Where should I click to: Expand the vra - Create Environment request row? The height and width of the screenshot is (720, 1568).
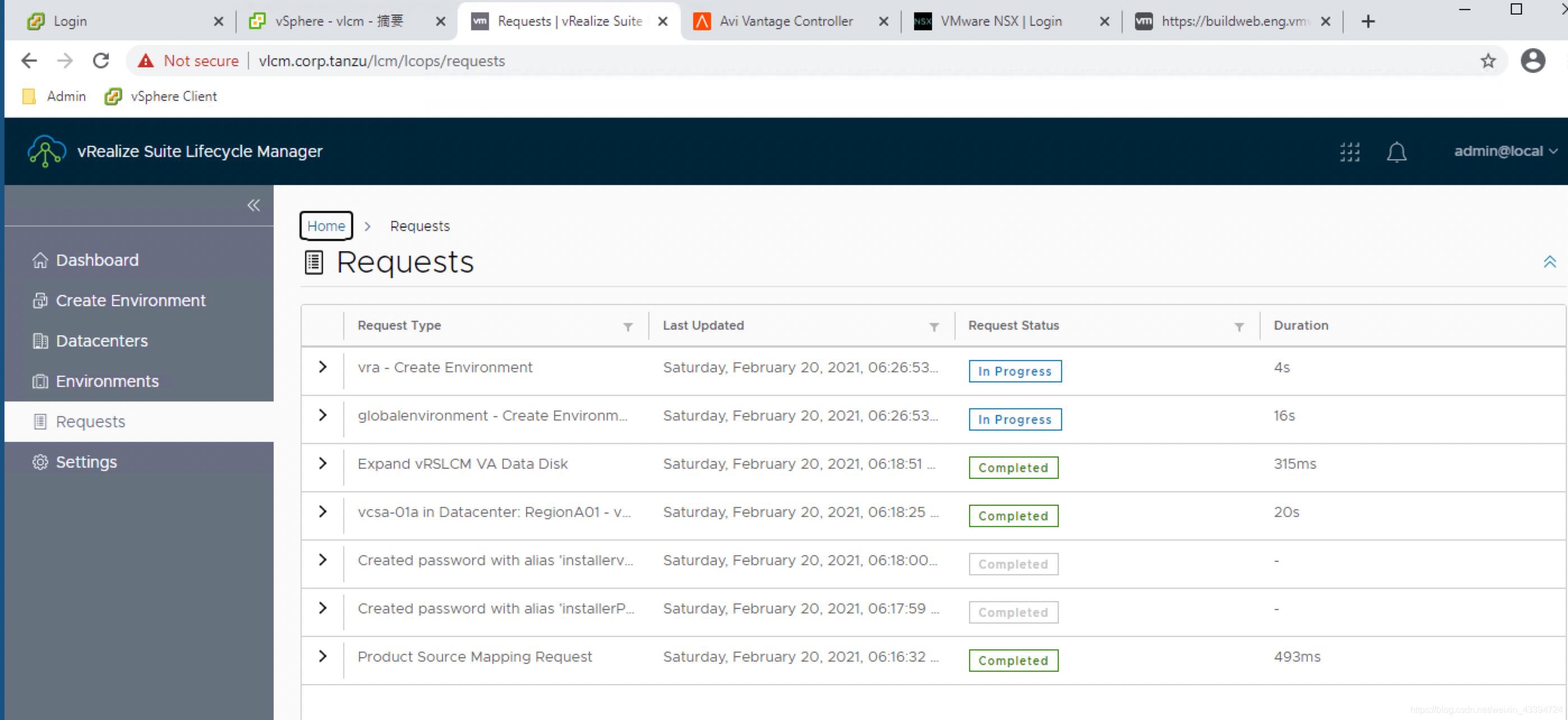click(322, 367)
